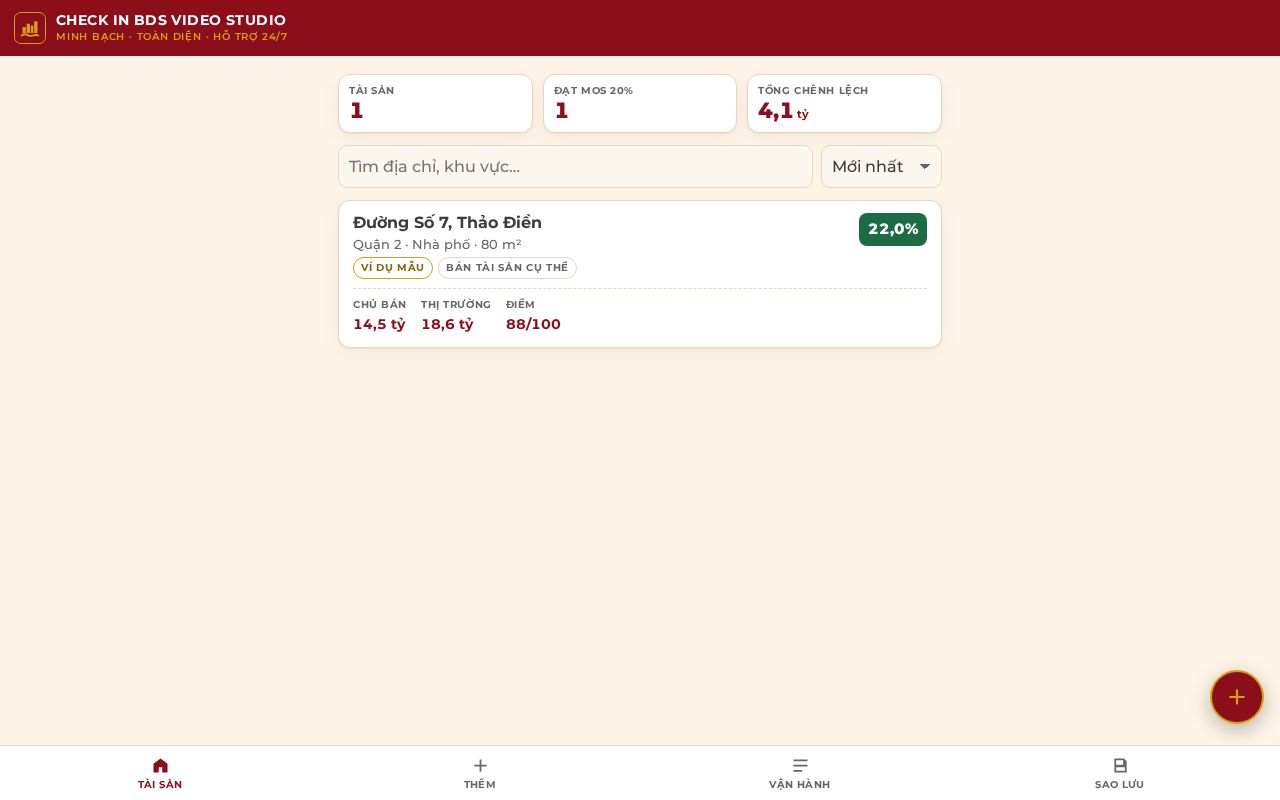Screen dimensions: 1280x800
Task: Click the Bán tài sản cụ thể tag
Action: (x=507, y=268)
